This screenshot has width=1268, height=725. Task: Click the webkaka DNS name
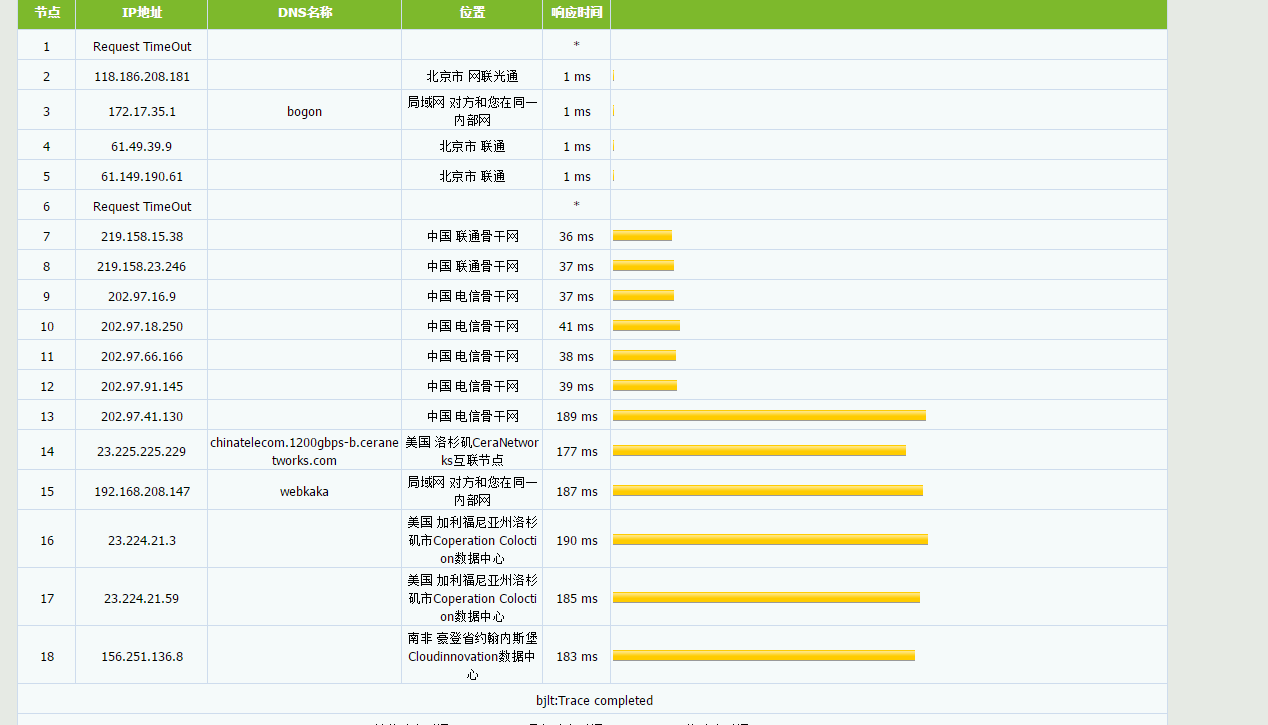[x=304, y=492]
